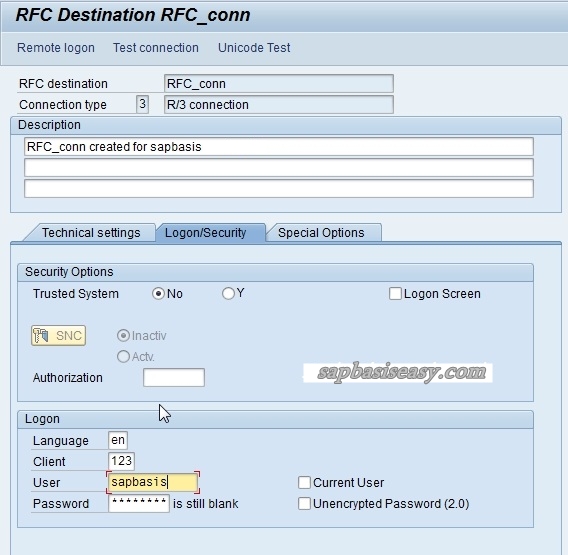The image size is (568, 555).
Task: Open Remote logon
Action: click(x=56, y=48)
